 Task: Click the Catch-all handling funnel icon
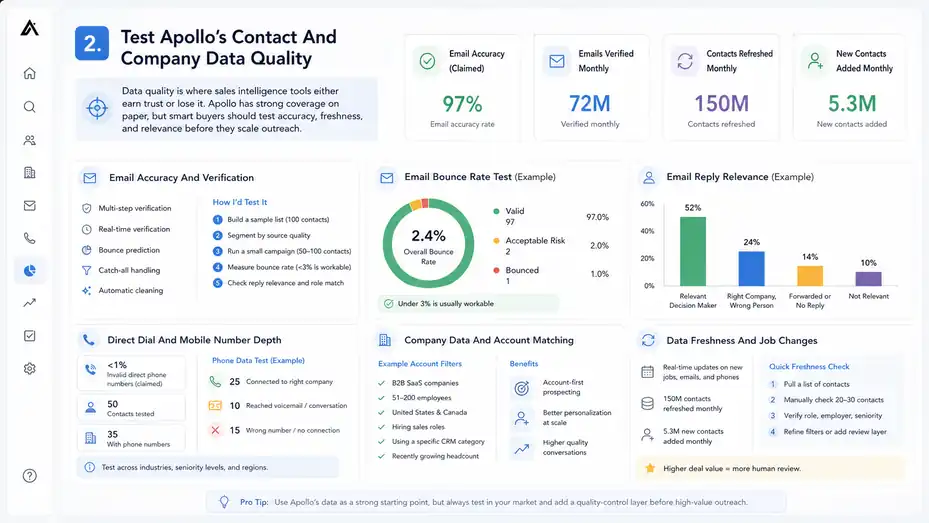pos(87,270)
